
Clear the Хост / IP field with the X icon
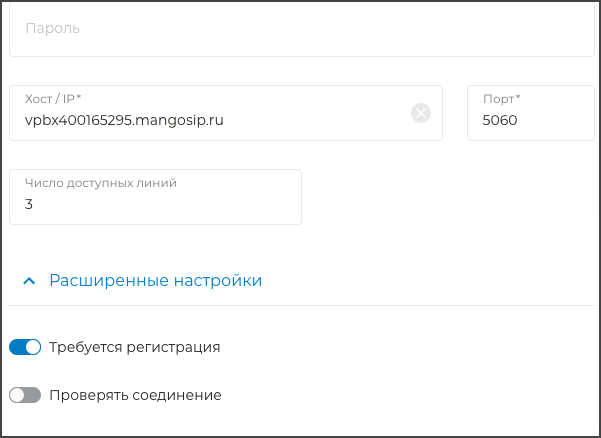click(x=421, y=113)
